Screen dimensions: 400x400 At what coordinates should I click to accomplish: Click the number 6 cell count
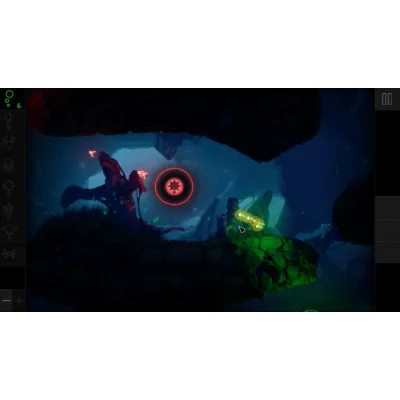19,105
